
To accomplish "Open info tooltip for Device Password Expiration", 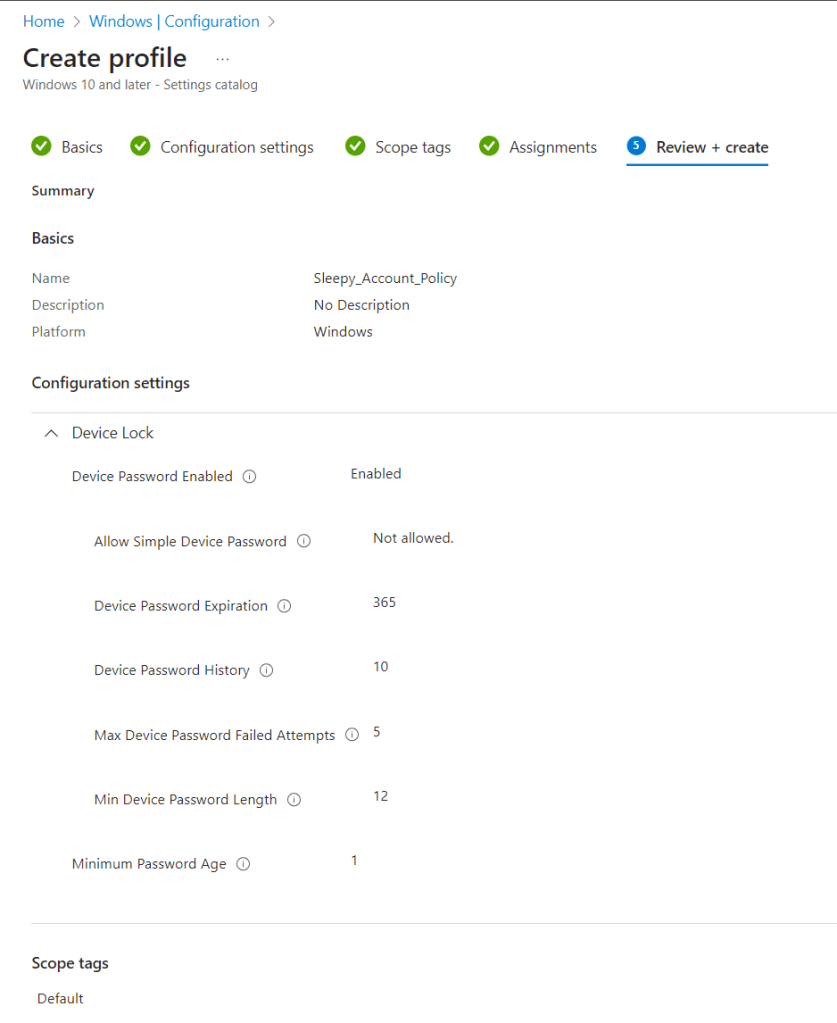I will pyautogui.click(x=284, y=606).
